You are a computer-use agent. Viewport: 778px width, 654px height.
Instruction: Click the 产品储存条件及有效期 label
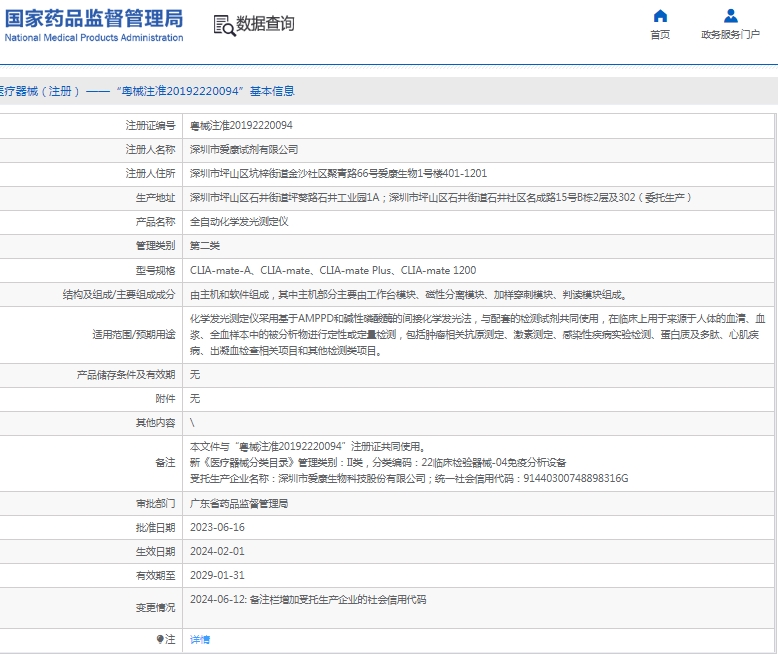(126, 375)
